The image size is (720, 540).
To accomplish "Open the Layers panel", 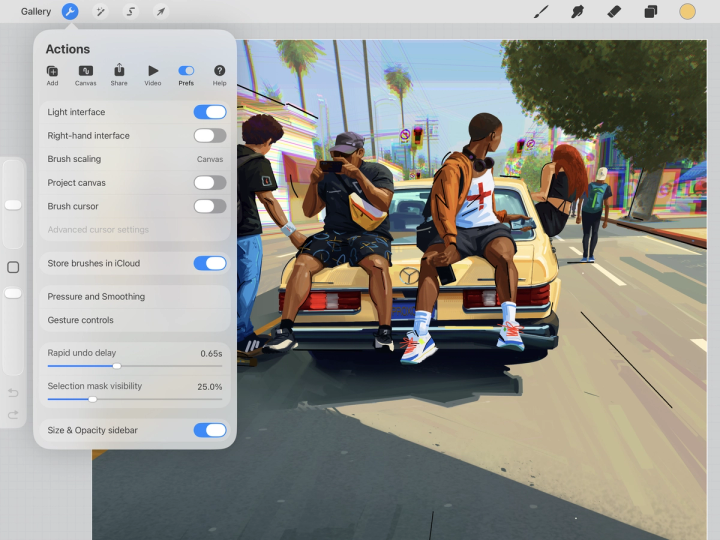I will (651, 11).
